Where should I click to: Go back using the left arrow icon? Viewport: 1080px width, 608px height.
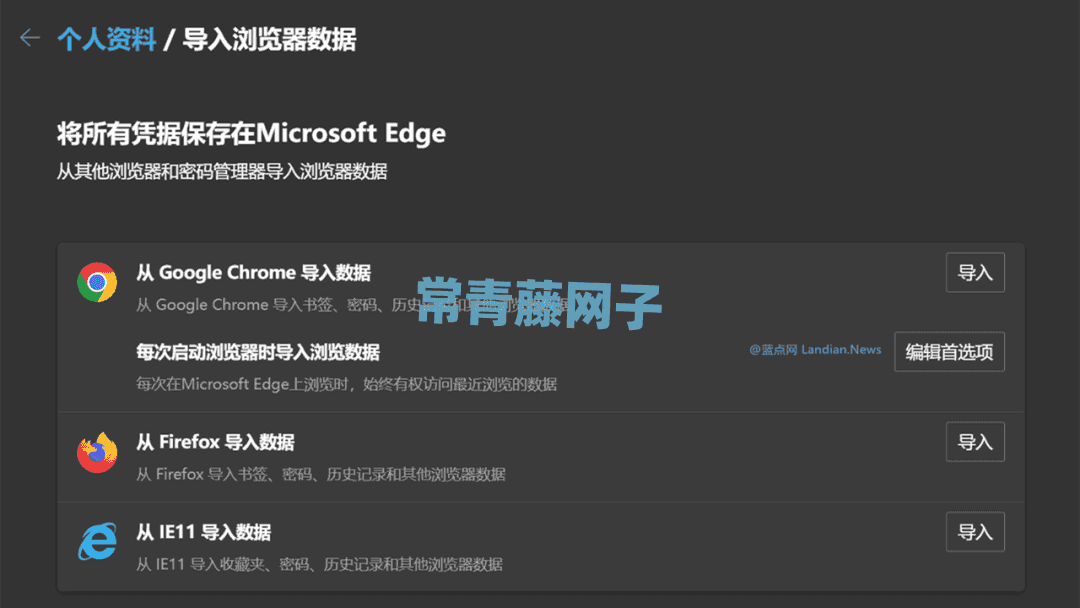tap(30, 38)
